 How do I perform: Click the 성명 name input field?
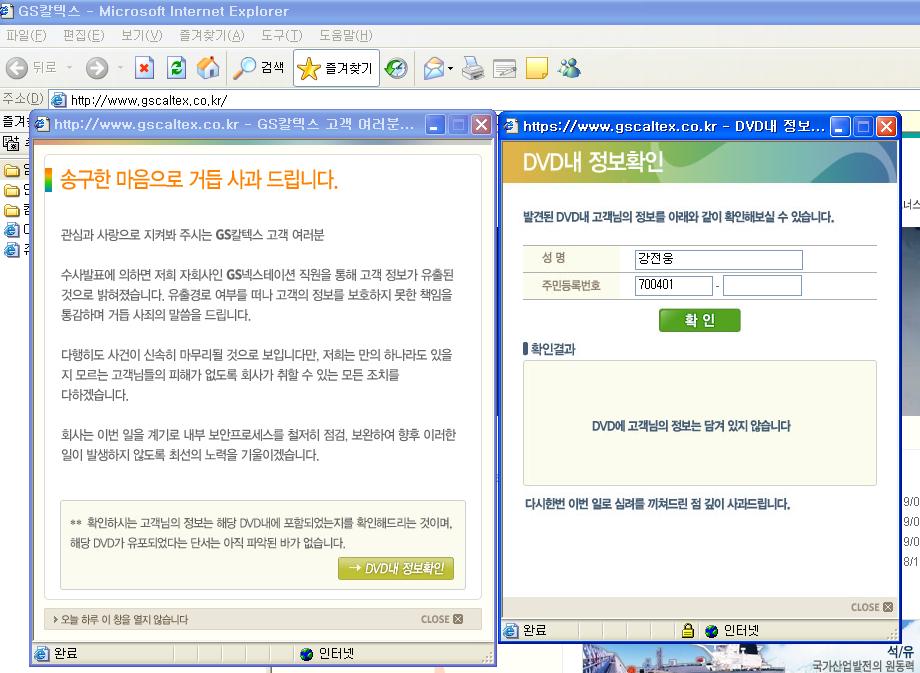718,260
